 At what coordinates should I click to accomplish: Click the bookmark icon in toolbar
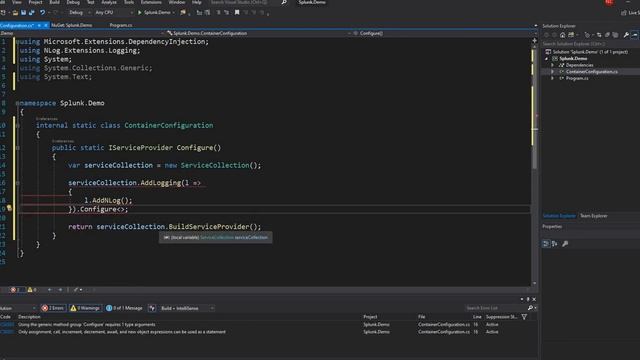237,13
